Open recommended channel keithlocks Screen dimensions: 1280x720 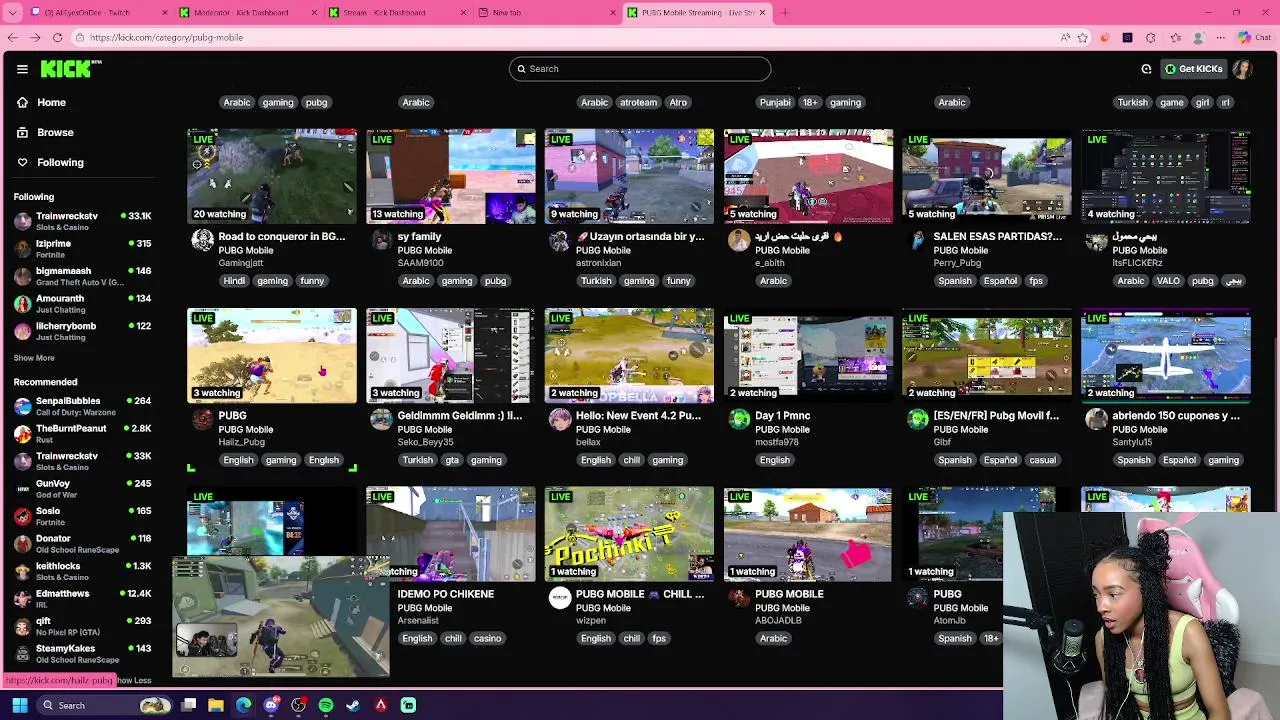(x=80, y=571)
